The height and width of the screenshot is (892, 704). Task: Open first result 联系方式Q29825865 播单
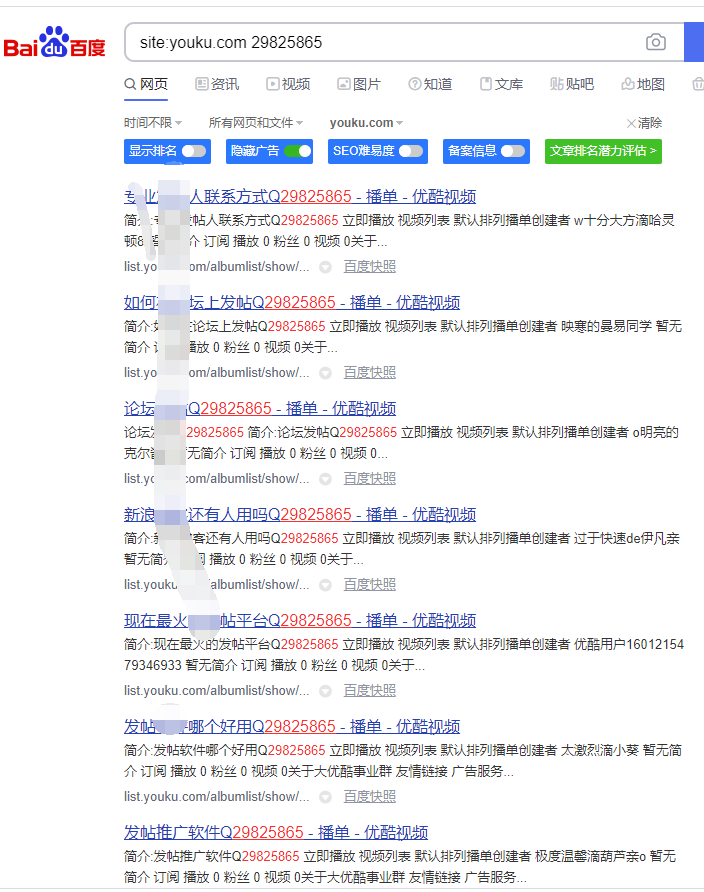click(x=300, y=197)
